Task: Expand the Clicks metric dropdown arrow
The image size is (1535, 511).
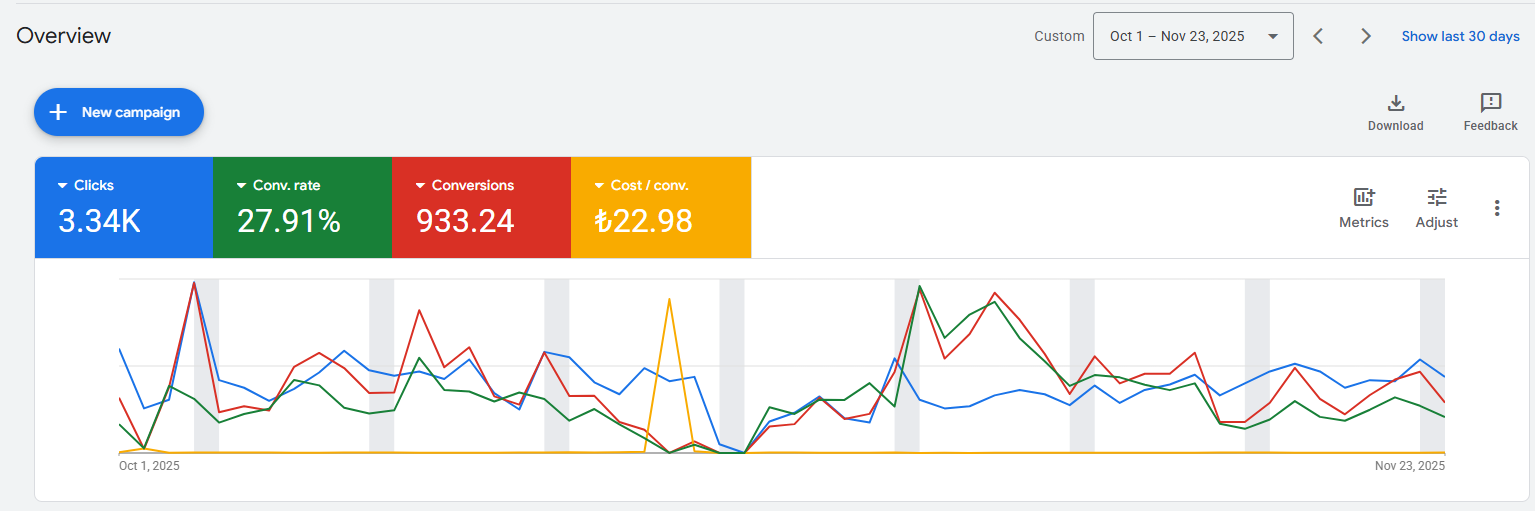Action: tap(62, 186)
